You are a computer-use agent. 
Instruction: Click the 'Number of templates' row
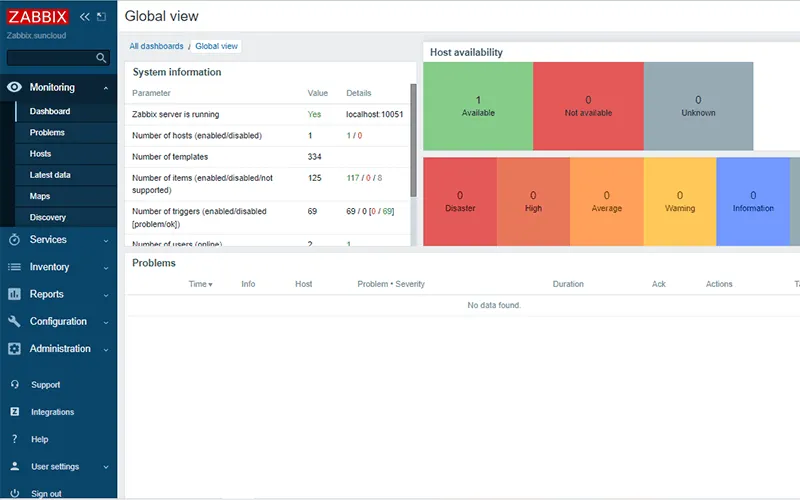click(267, 157)
